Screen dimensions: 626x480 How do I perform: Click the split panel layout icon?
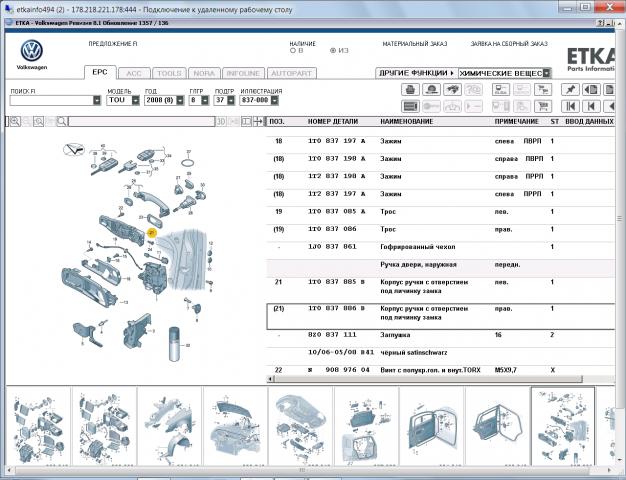point(246,121)
